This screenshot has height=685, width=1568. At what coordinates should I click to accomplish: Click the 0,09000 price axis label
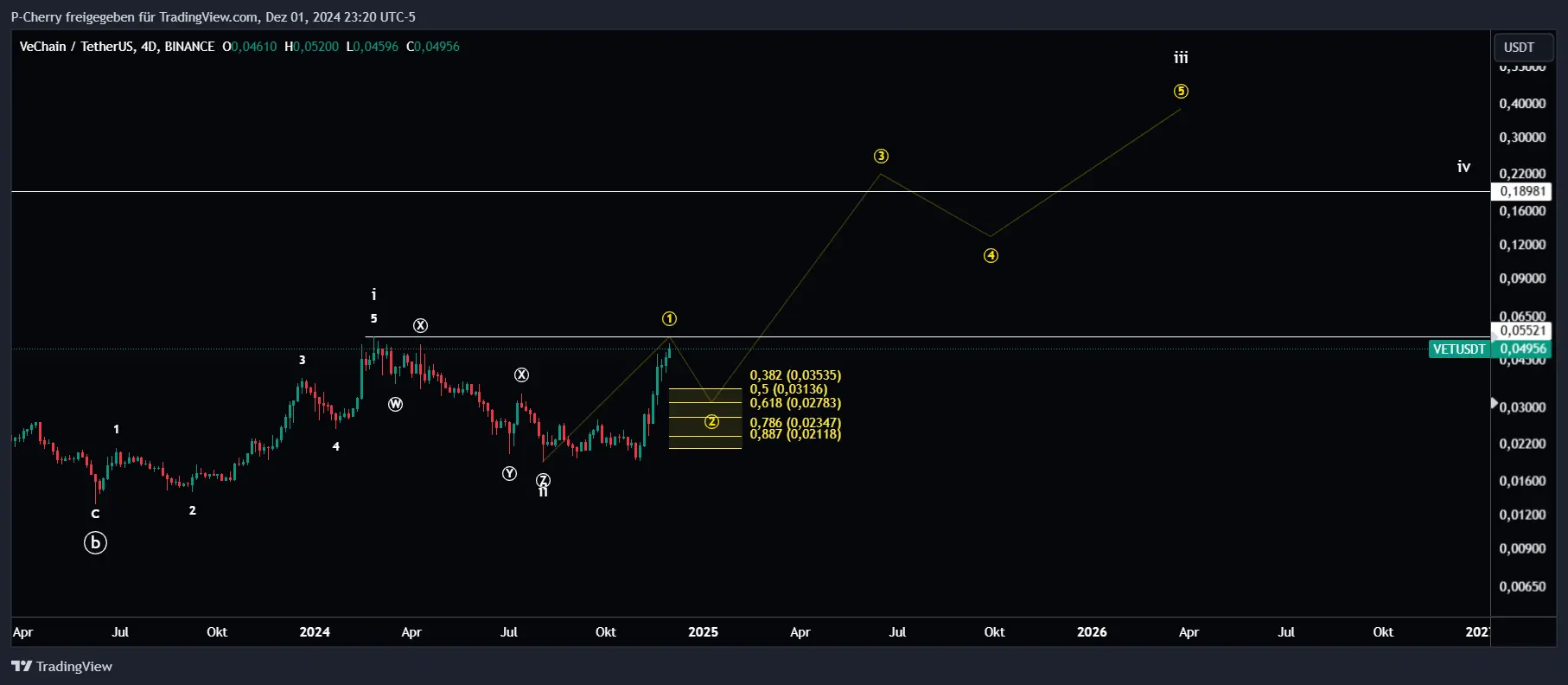[1522, 278]
